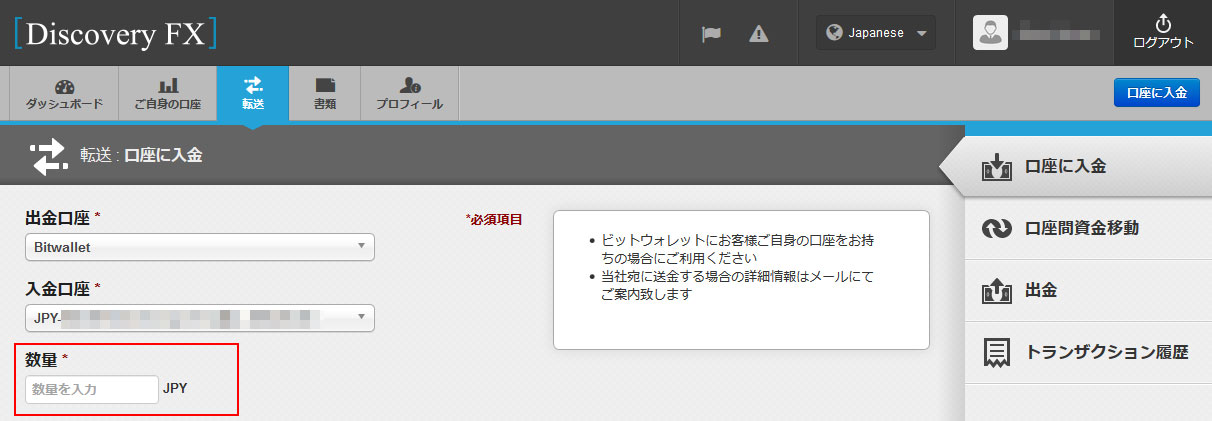This screenshot has height=421, width=1212.
Task: Click the 数量を入力 amount field
Action: pos(91,389)
